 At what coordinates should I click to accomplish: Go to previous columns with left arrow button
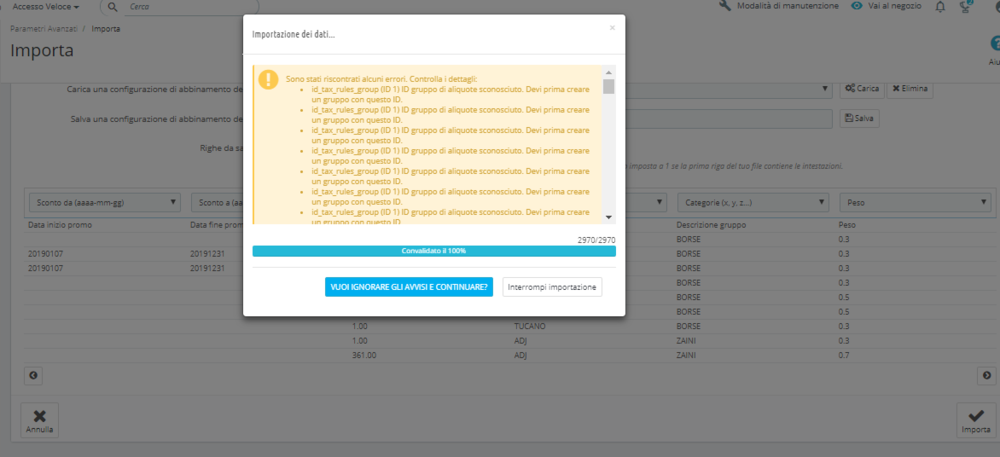(x=33, y=375)
